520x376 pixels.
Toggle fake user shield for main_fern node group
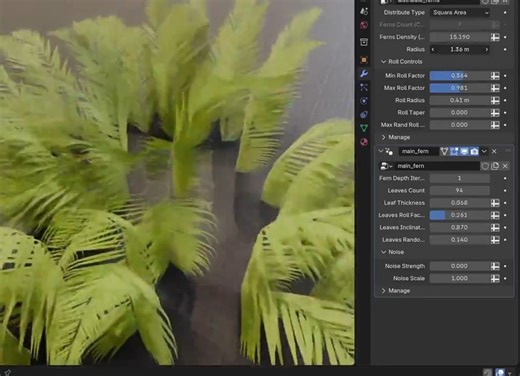pyautogui.click(x=485, y=166)
